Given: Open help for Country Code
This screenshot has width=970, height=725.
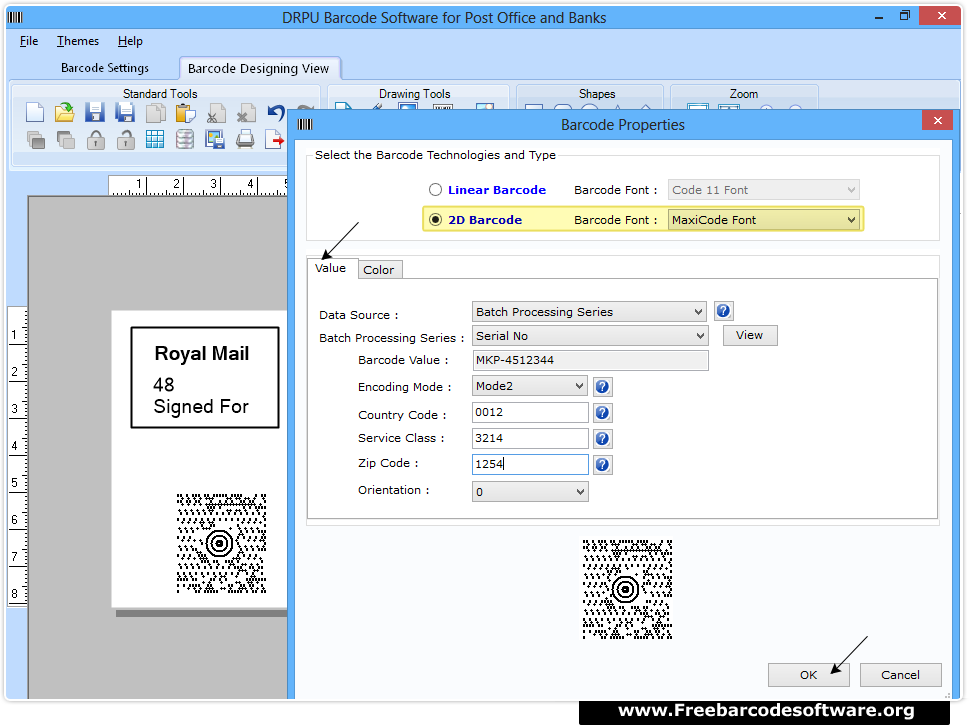Looking at the screenshot, I should (602, 413).
